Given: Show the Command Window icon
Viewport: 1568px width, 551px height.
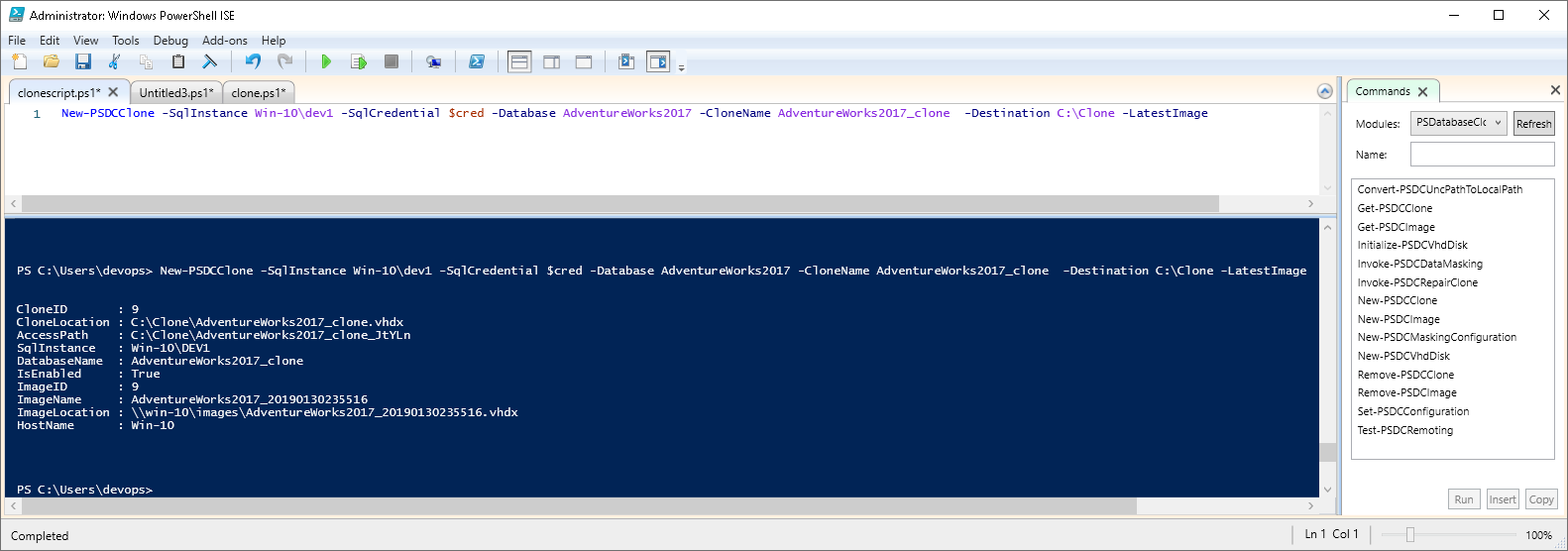Looking at the screenshot, I should pyautogui.click(x=626, y=61).
